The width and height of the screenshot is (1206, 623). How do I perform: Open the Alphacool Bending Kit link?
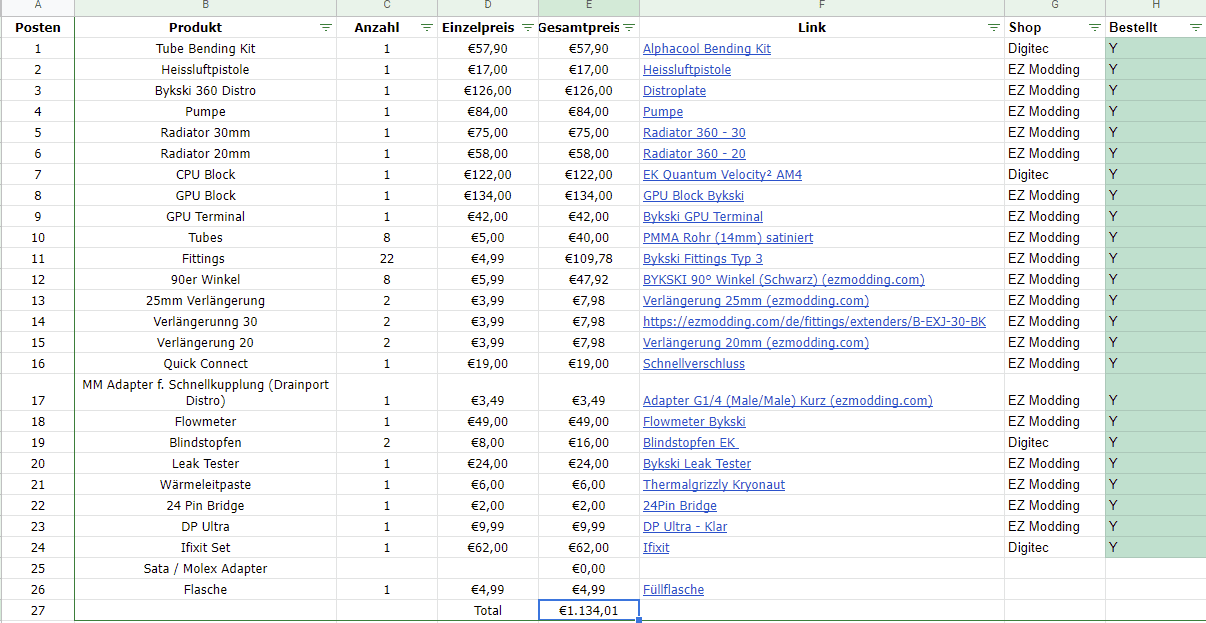[x=706, y=49]
